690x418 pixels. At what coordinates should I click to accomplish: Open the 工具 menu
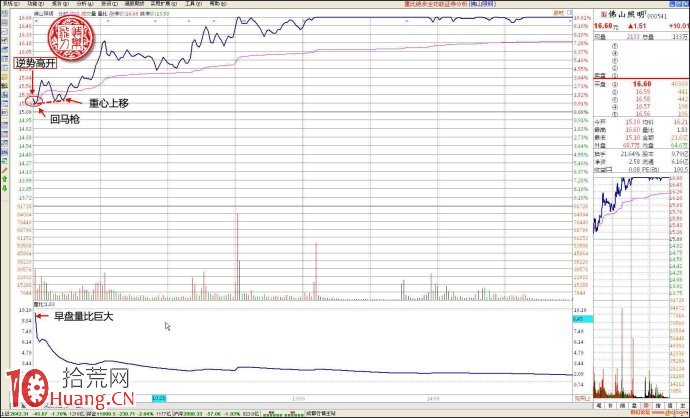coord(193,4)
